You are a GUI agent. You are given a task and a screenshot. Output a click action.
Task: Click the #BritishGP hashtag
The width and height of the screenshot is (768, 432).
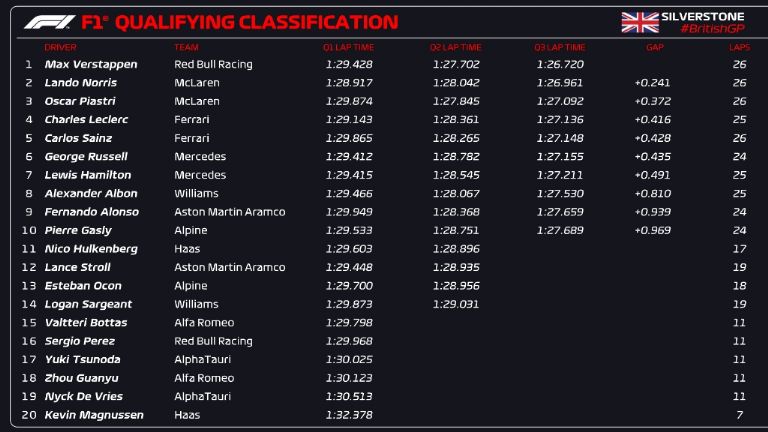712,29
